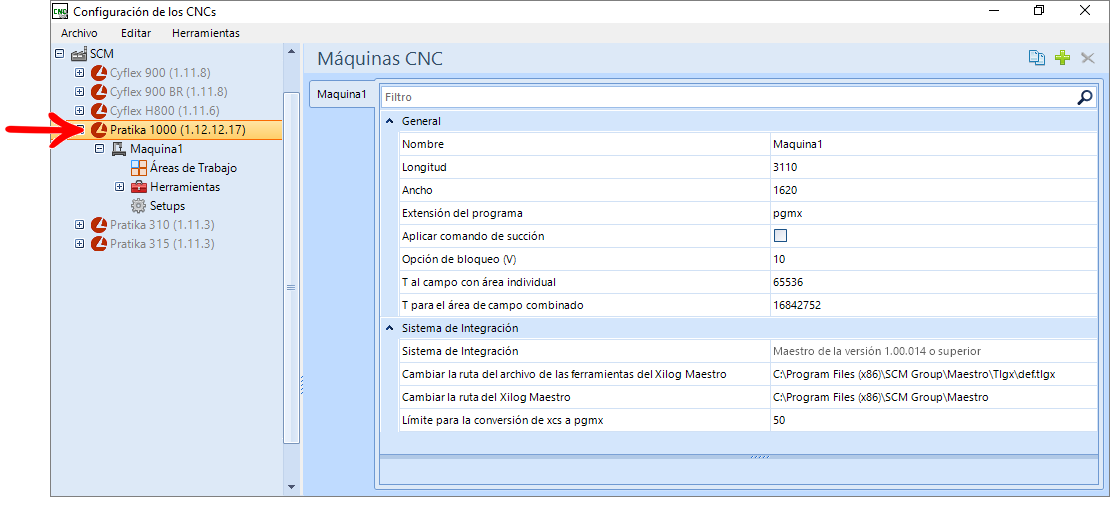This screenshot has width=1118, height=507.
Task: Click the Áreas de Trabajo grid icon
Action: point(139,168)
